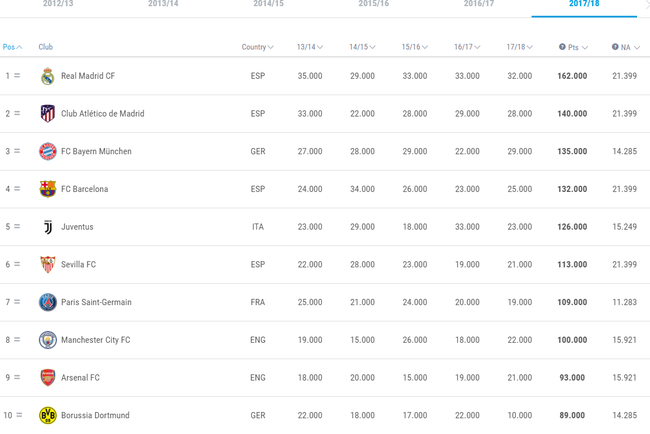The image size is (650, 434).
Task: Click Sevilla's 19.000 value for 16/17
Action: (x=467, y=264)
